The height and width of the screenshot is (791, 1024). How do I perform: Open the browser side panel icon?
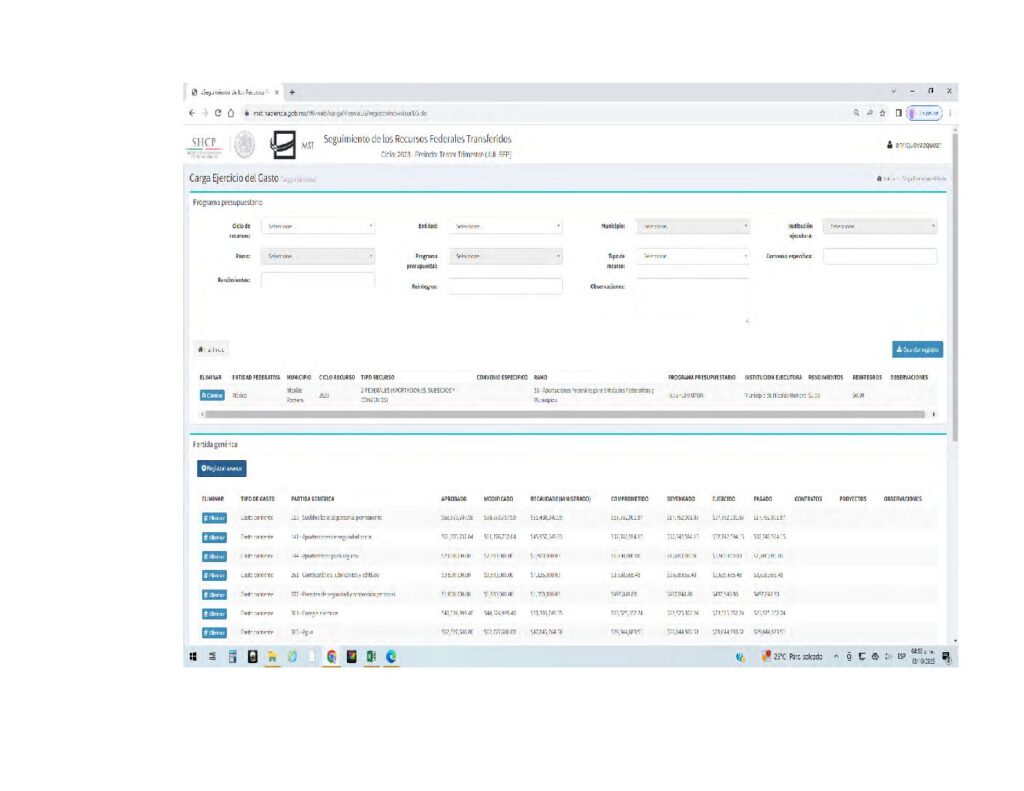click(899, 113)
